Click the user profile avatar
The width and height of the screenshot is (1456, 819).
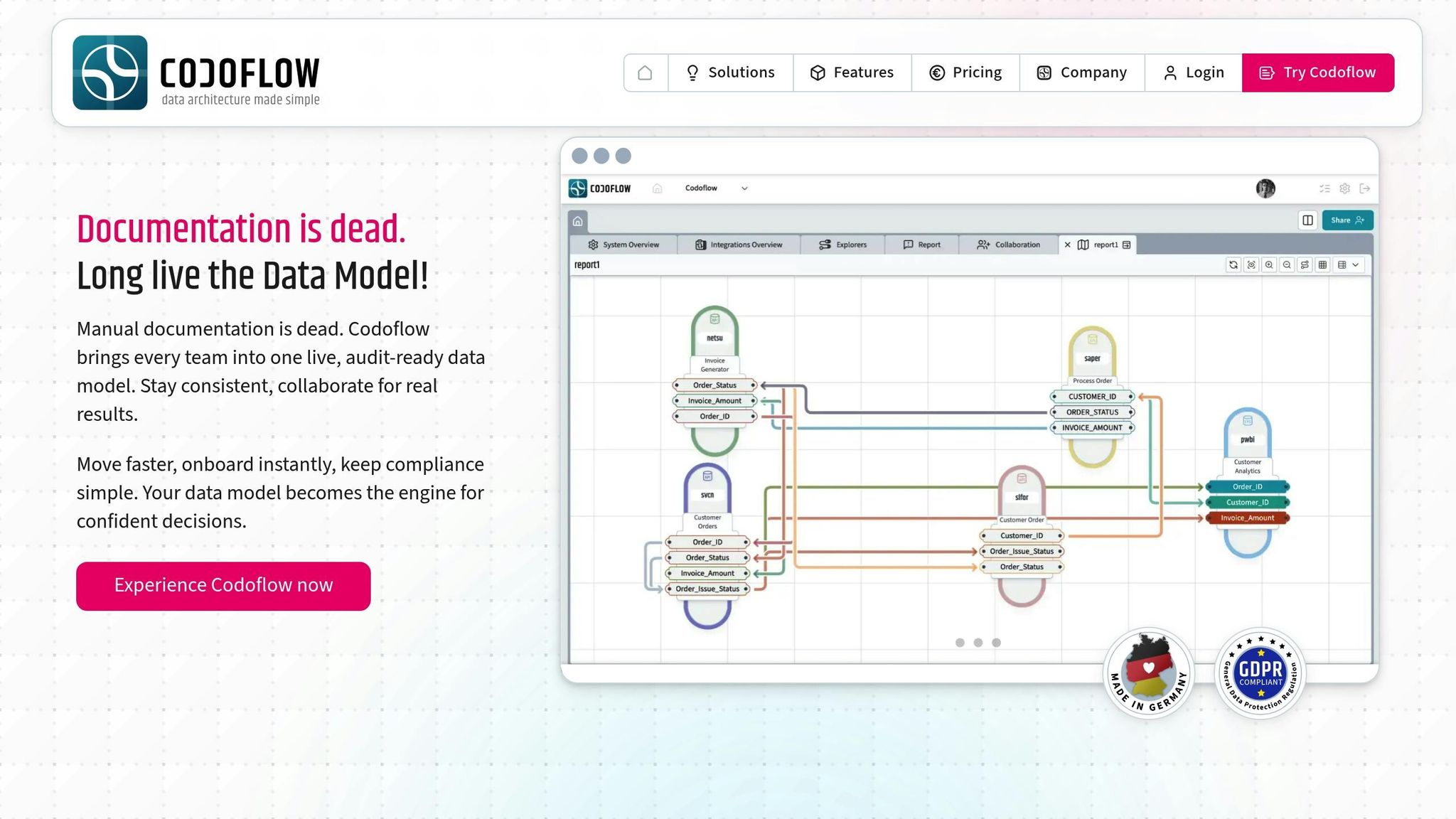pos(1265,188)
